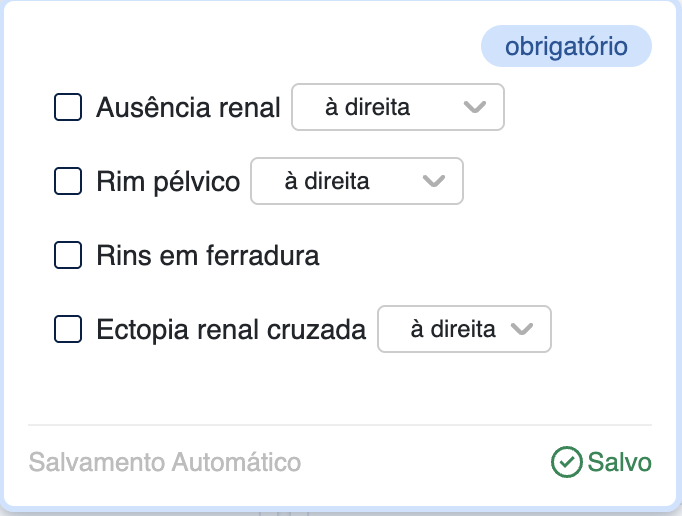682x516 pixels.
Task: Toggle the Ectopia renal cruzada checkbox
Action: click(x=68, y=329)
